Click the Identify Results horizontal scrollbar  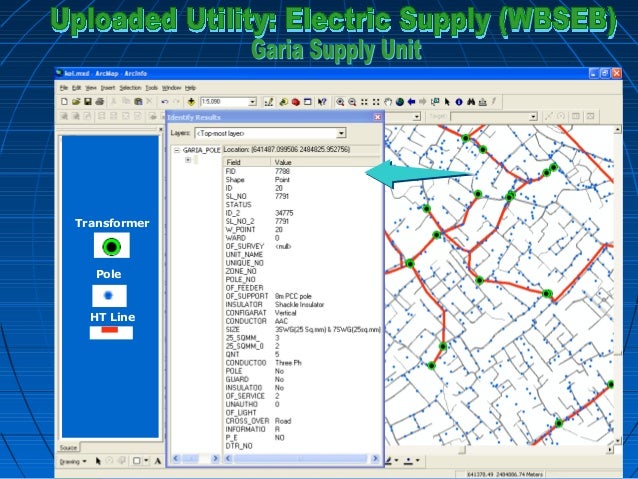pyautogui.click(x=301, y=459)
